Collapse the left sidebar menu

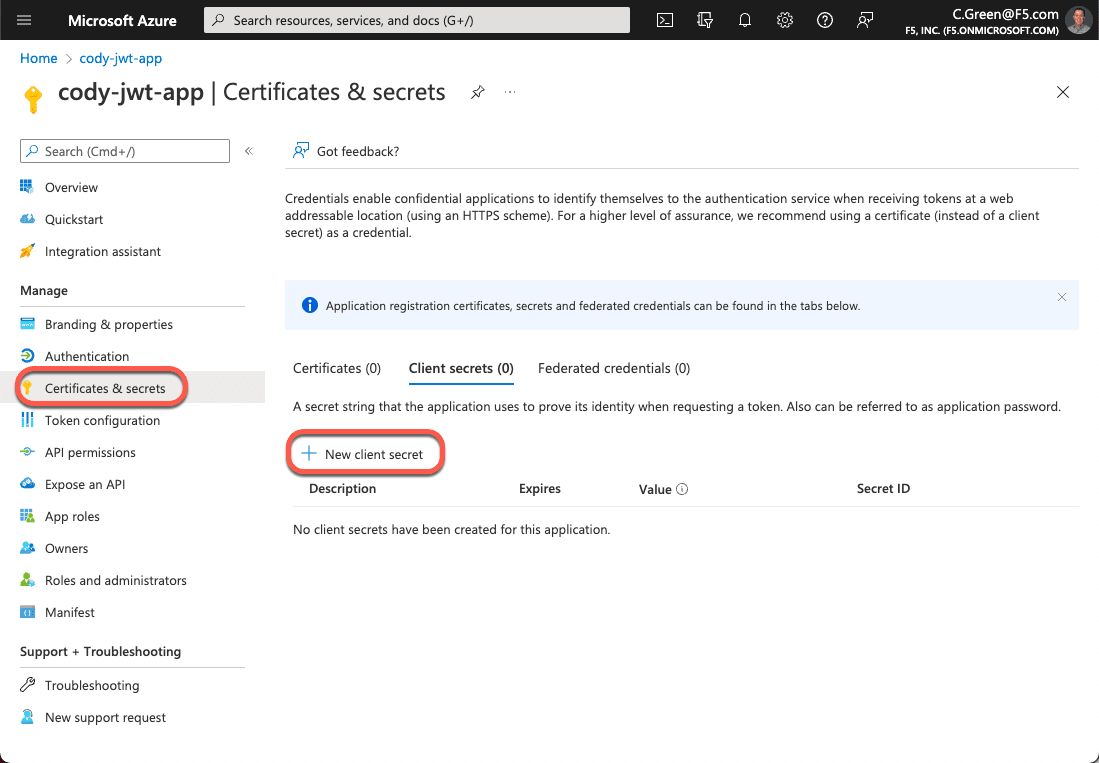tap(248, 151)
